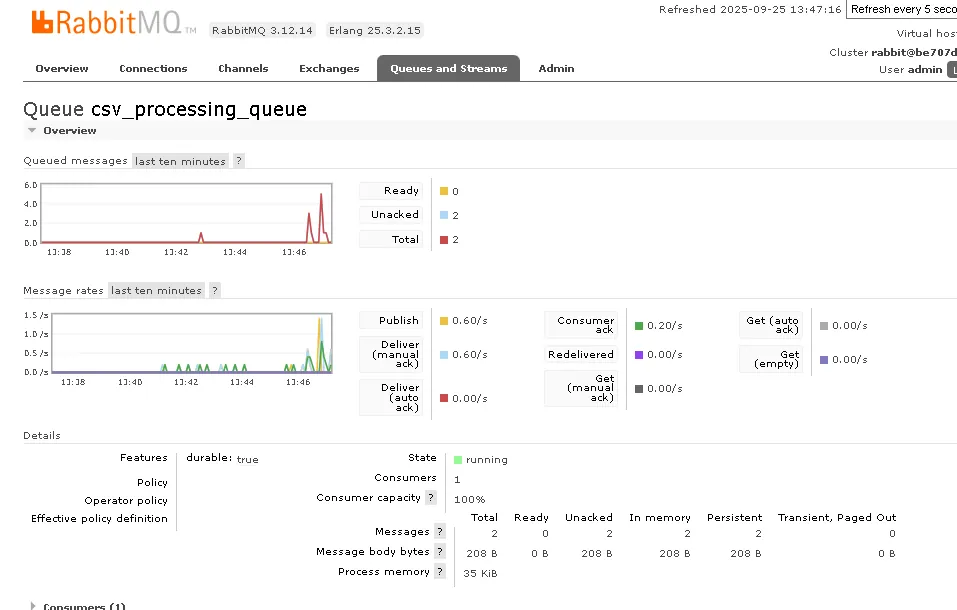Click the Queue csv_processing_queue heading

(165, 109)
